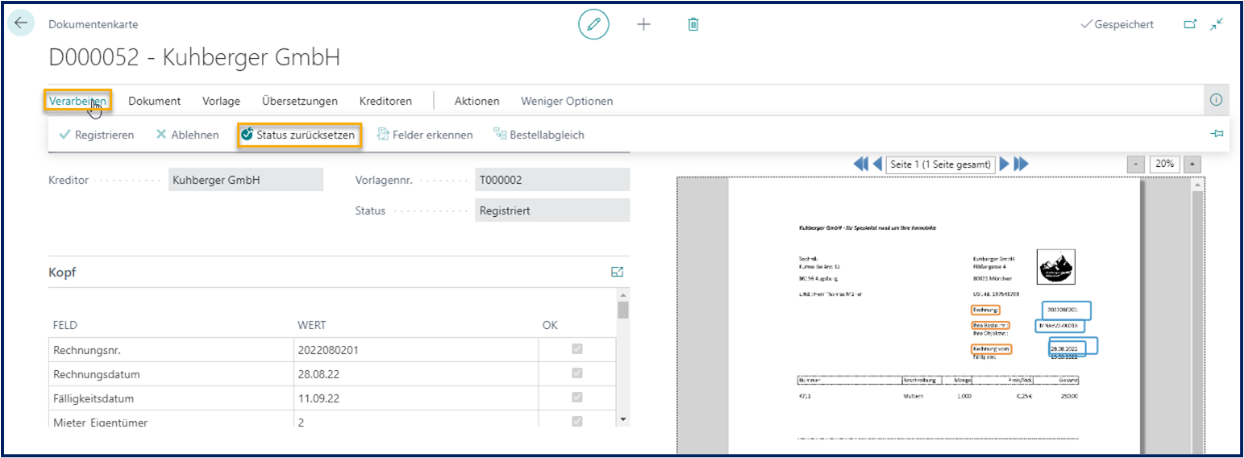This screenshot has width=1244, height=458.
Task: Toggle OK checkbox for Rechnungsdatum
Action: tap(576, 374)
